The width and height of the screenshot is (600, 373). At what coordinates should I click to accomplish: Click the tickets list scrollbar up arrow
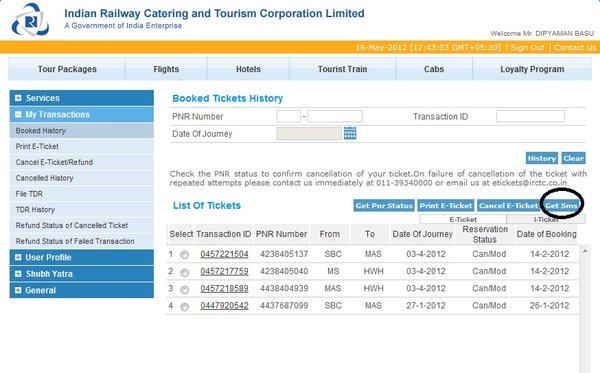(x=584, y=251)
